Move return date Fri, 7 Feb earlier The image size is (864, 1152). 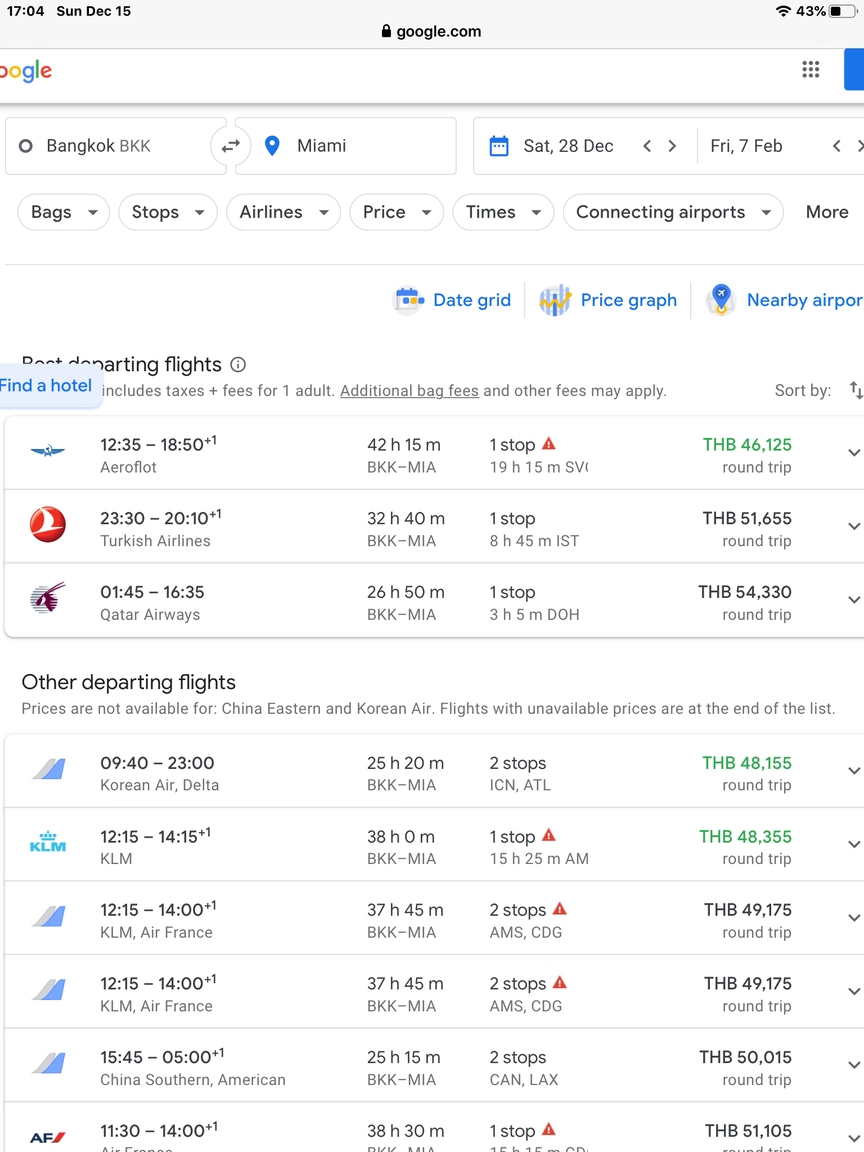pyautogui.click(x=836, y=146)
